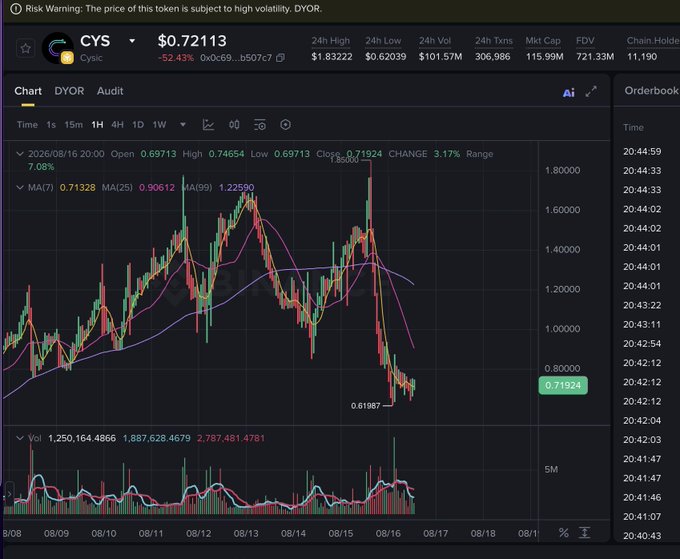The width and height of the screenshot is (680, 559).
Task: Click the orderbook Time column header
Action: [633, 127]
